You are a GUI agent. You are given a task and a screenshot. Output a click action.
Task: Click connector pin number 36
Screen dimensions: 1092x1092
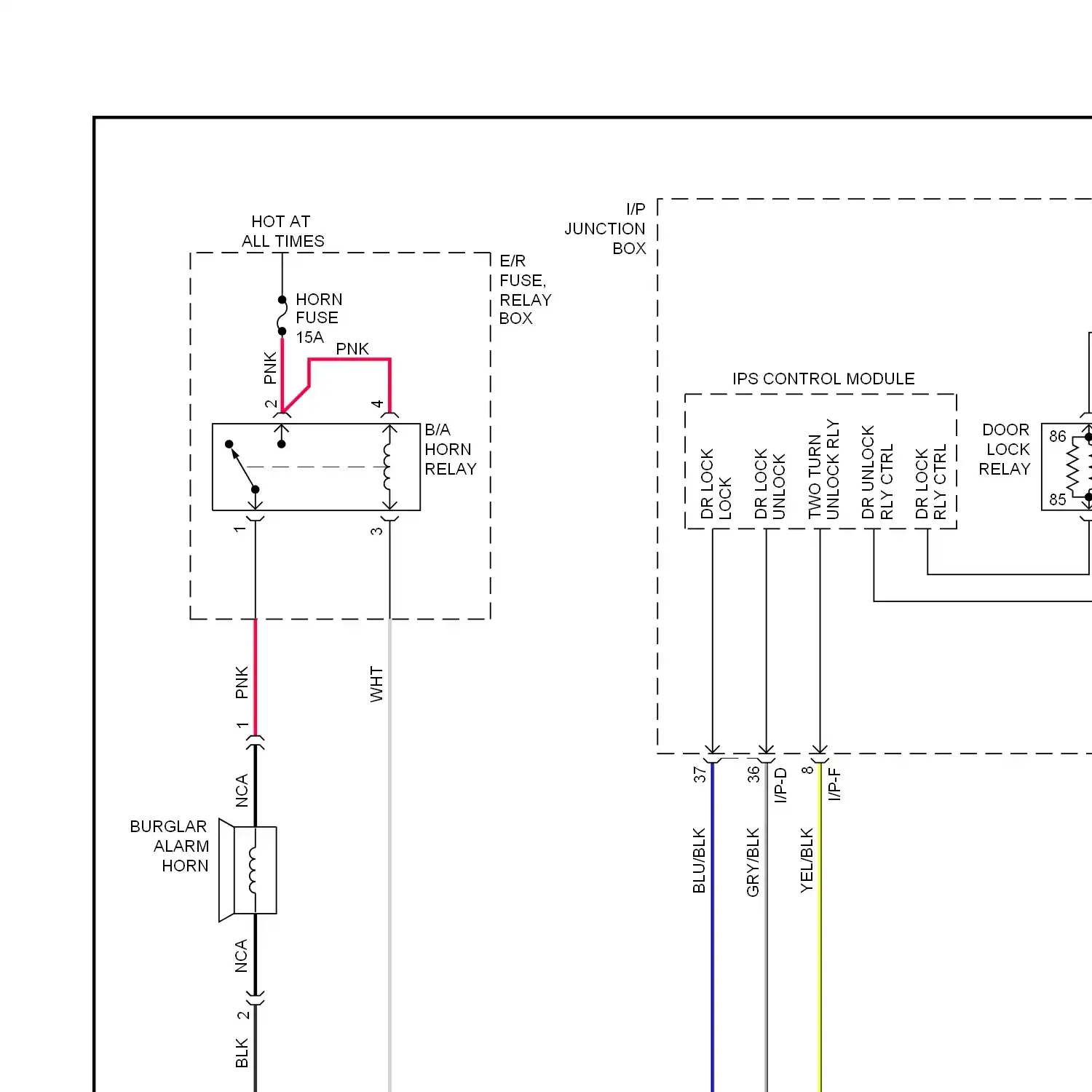pos(753,774)
